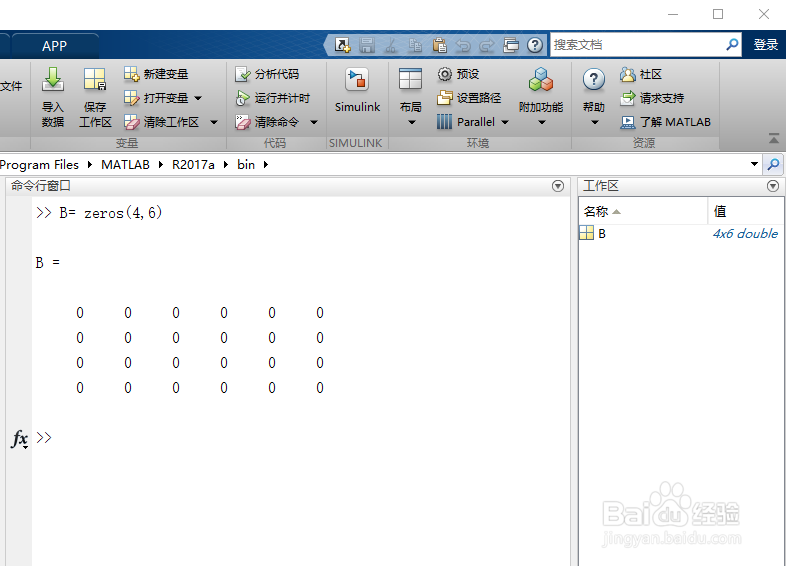Click the command prompt input line

(x=301, y=438)
